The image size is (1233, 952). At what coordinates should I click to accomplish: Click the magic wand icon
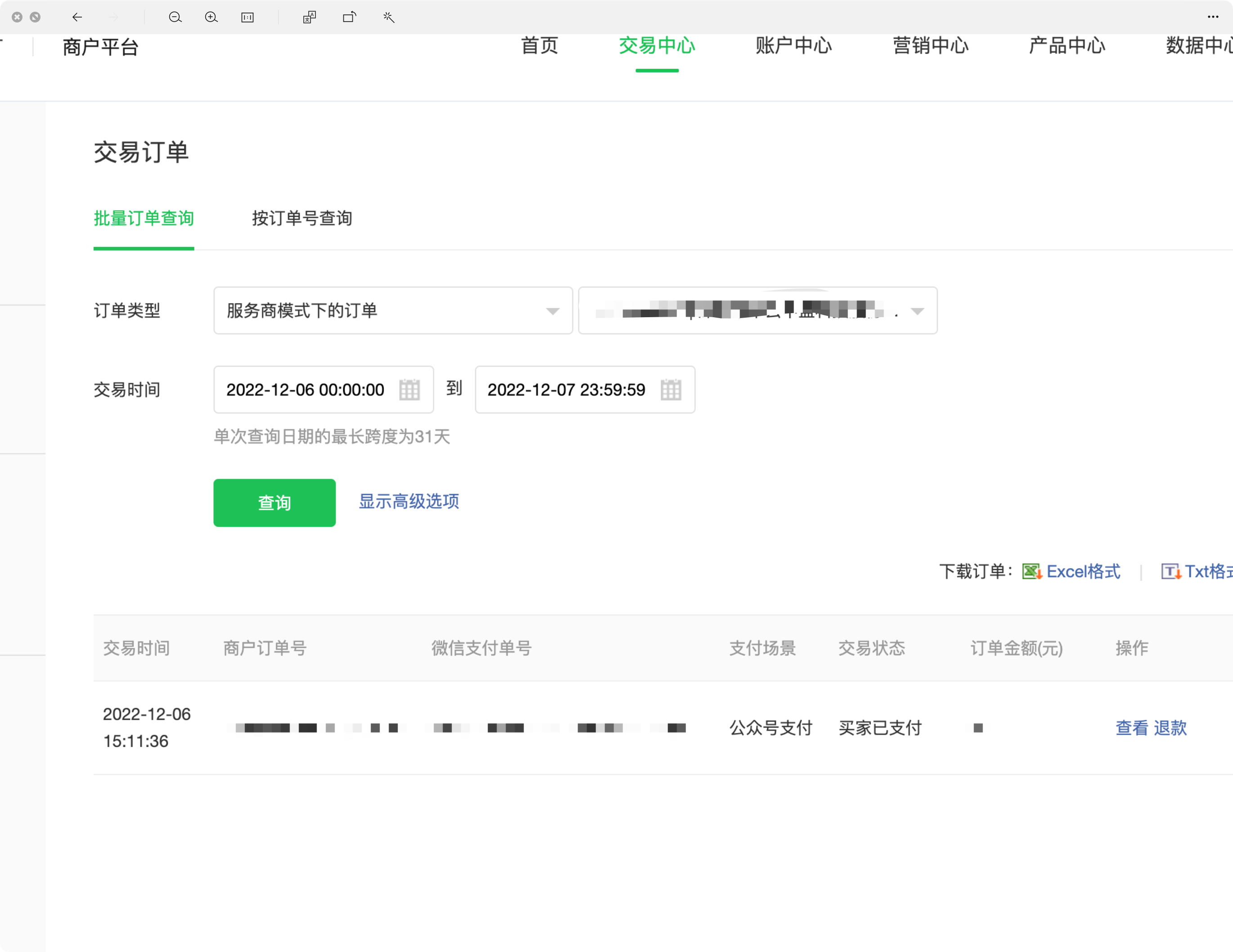(388, 18)
